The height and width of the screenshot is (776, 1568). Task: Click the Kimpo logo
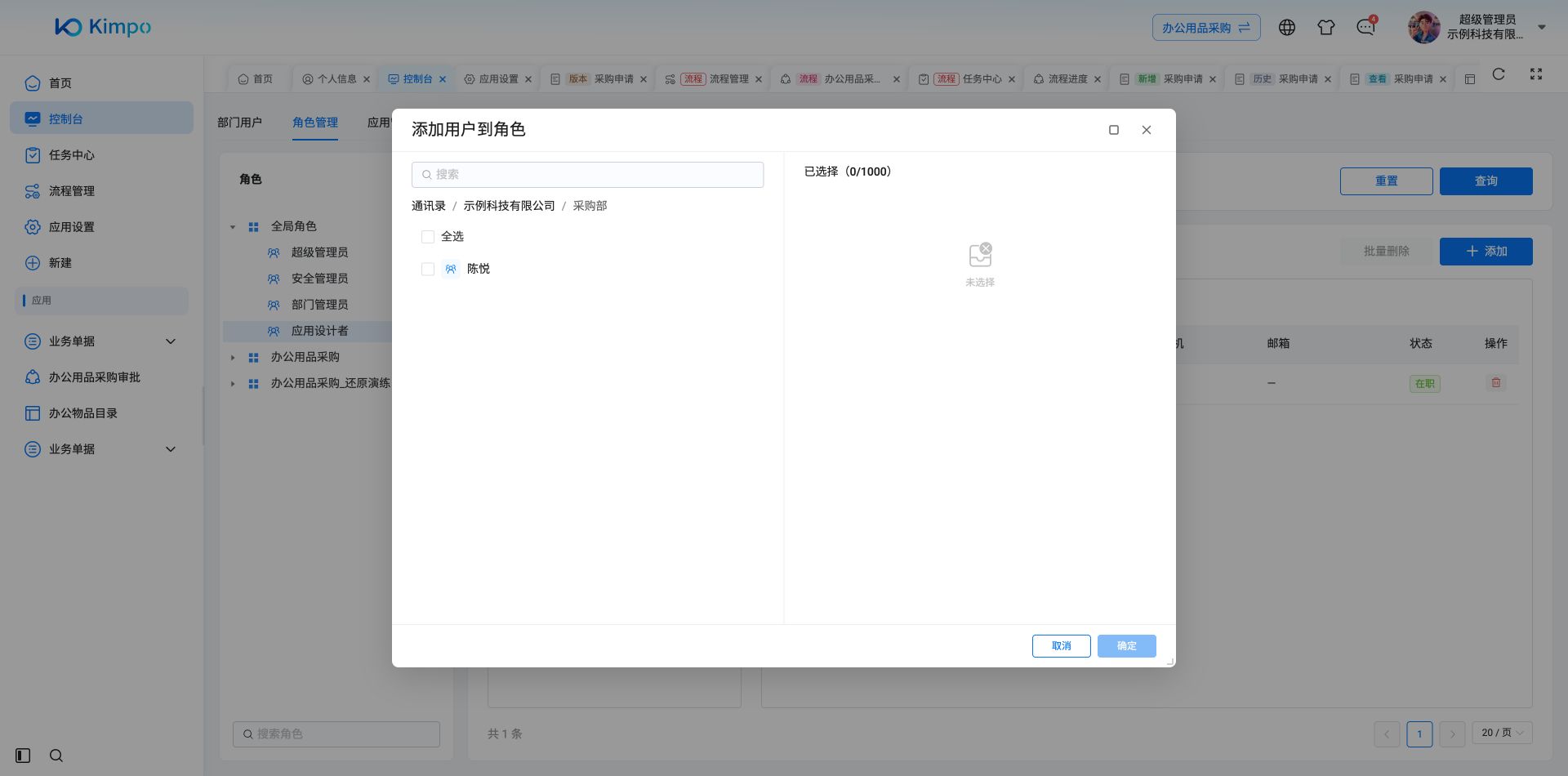tap(103, 27)
